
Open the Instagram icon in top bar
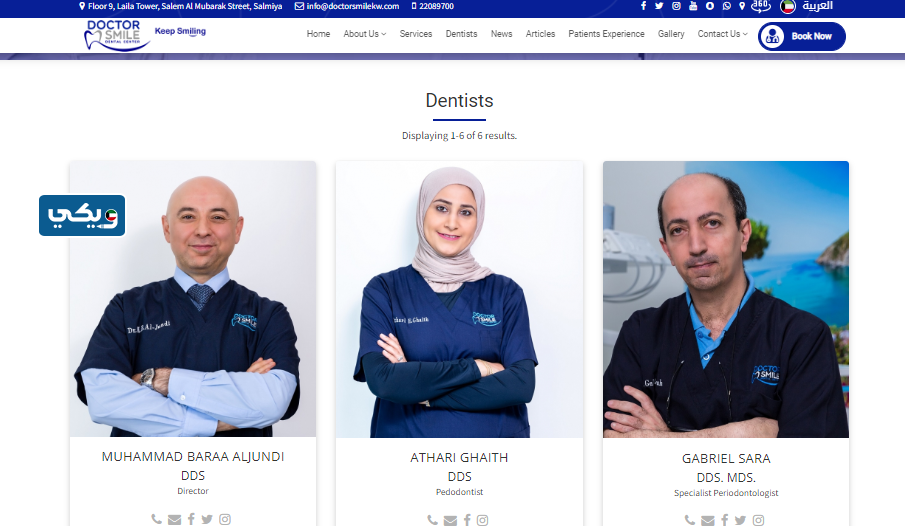(x=676, y=6)
